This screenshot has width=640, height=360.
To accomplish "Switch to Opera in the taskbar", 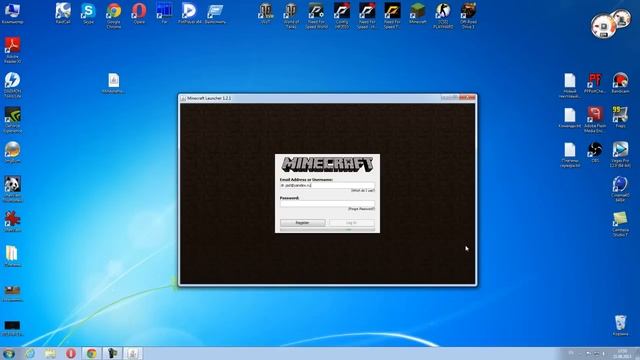I will (71, 353).
